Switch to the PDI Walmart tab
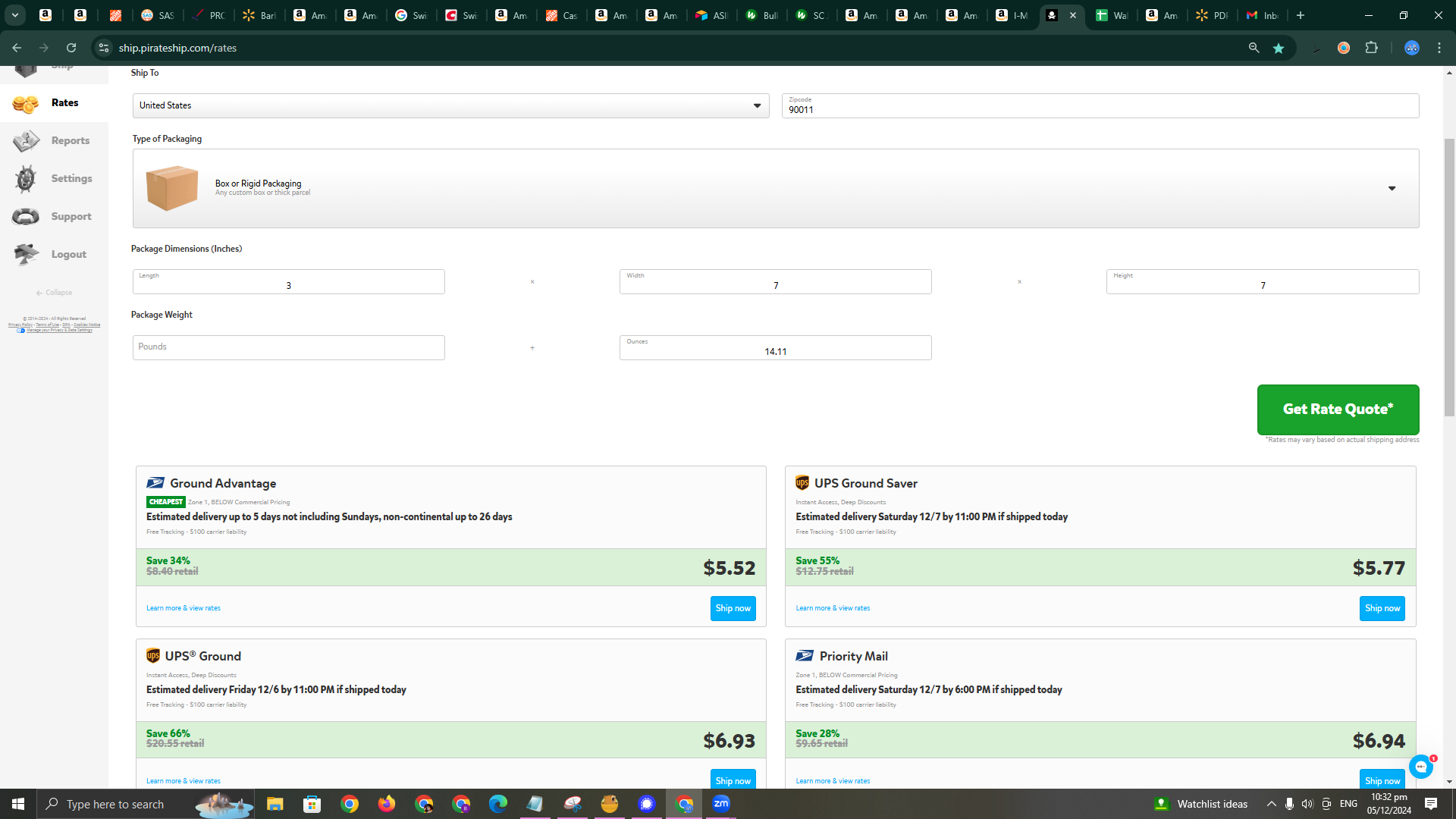The width and height of the screenshot is (1456, 819). click(1212, 15)
